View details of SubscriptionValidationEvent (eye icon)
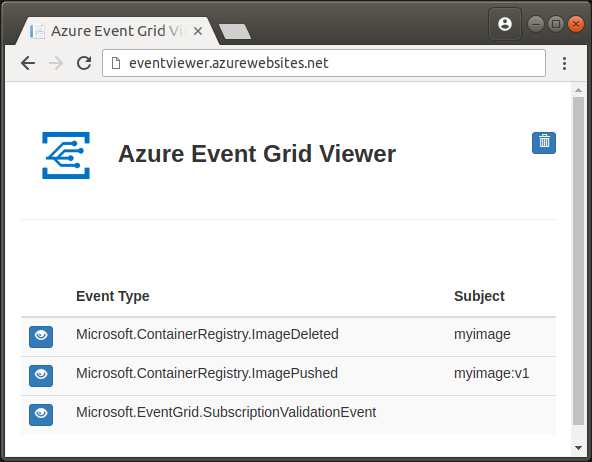The height and width of the screenshot is (462, 592). tap(41, 415)
